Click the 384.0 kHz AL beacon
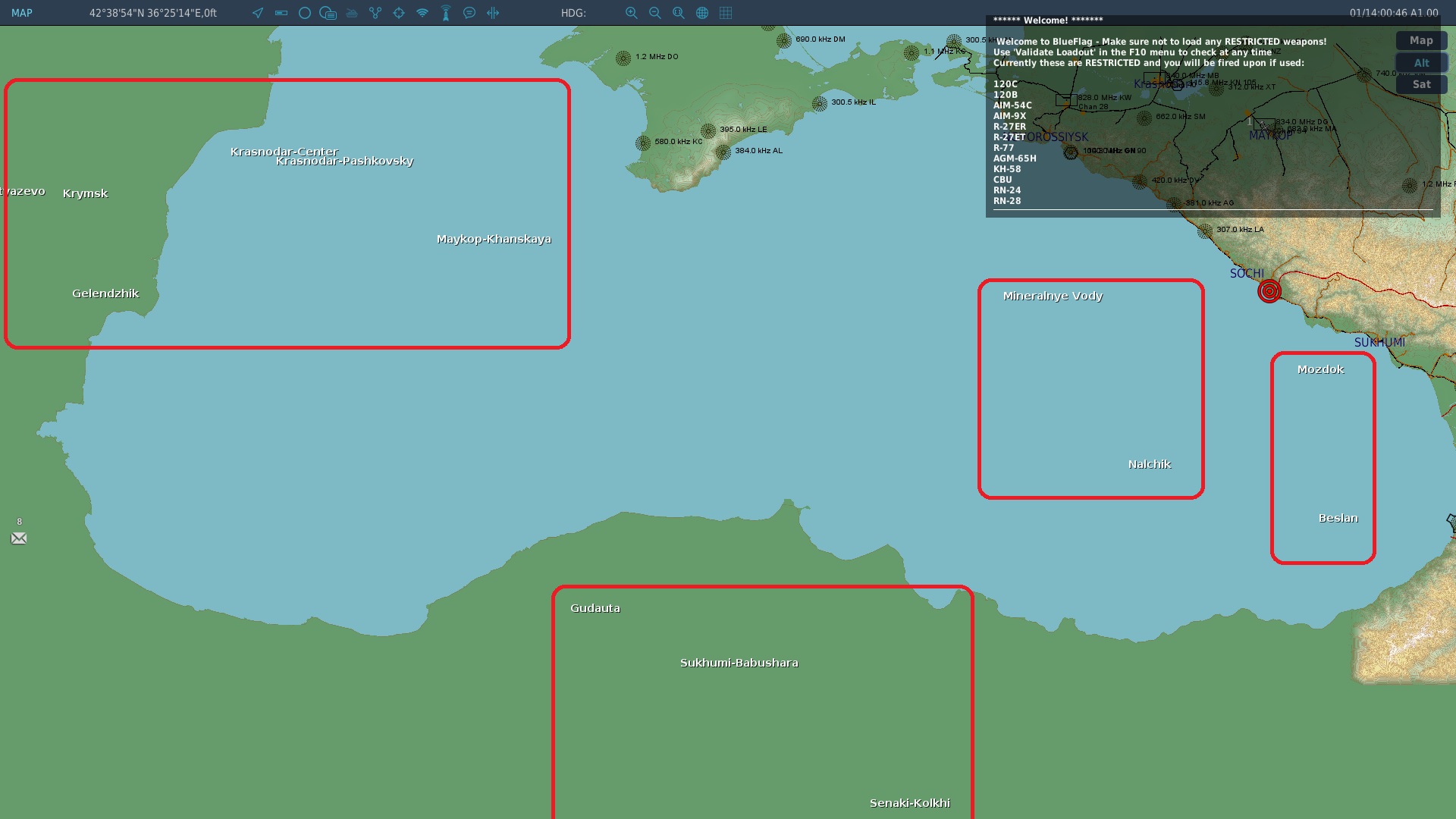 [x=723, y=152]
